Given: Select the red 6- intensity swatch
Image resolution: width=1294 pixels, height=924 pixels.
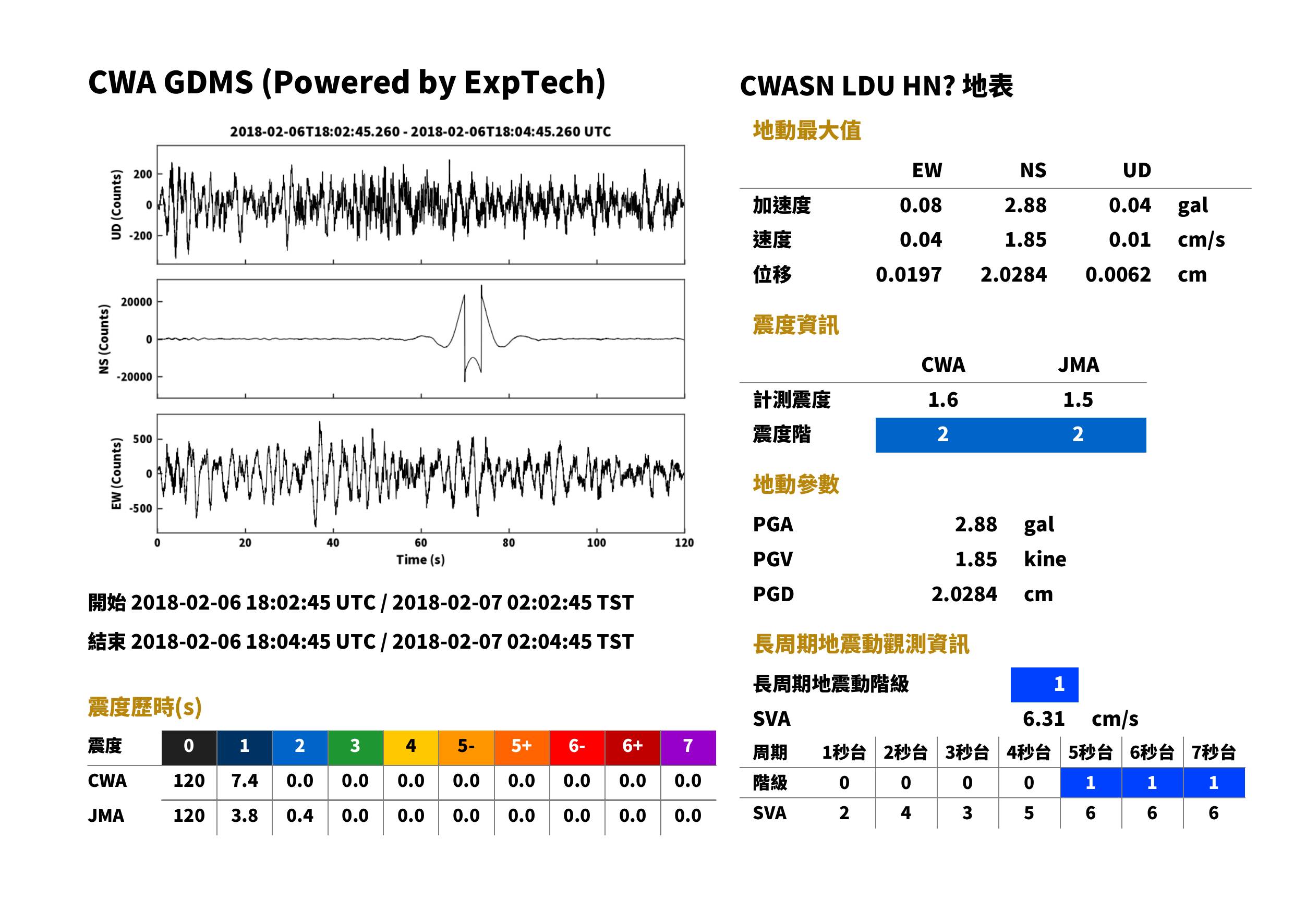Looking at the screenshot, I should [577, 747].
